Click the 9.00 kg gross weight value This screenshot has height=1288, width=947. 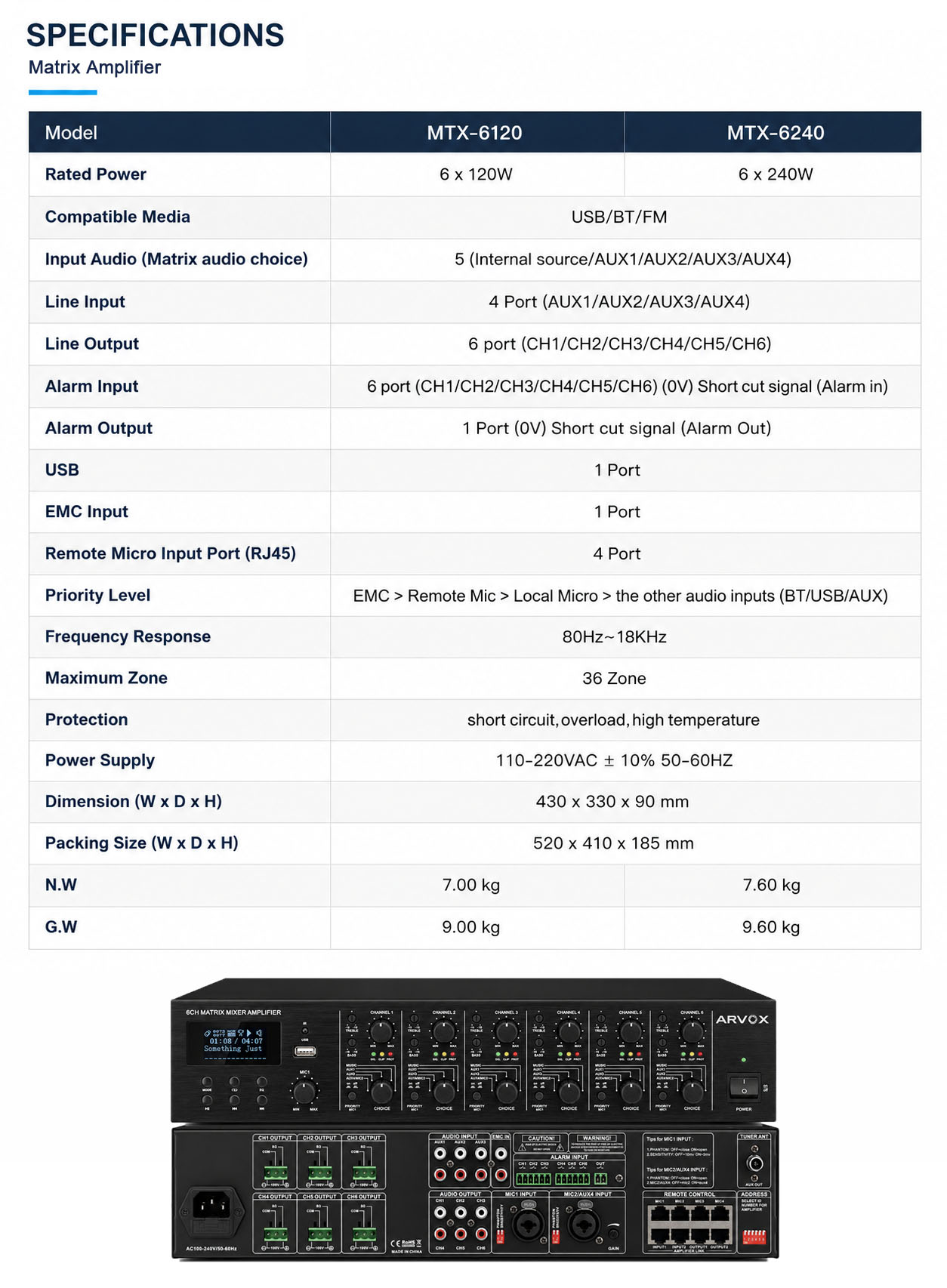471,927
